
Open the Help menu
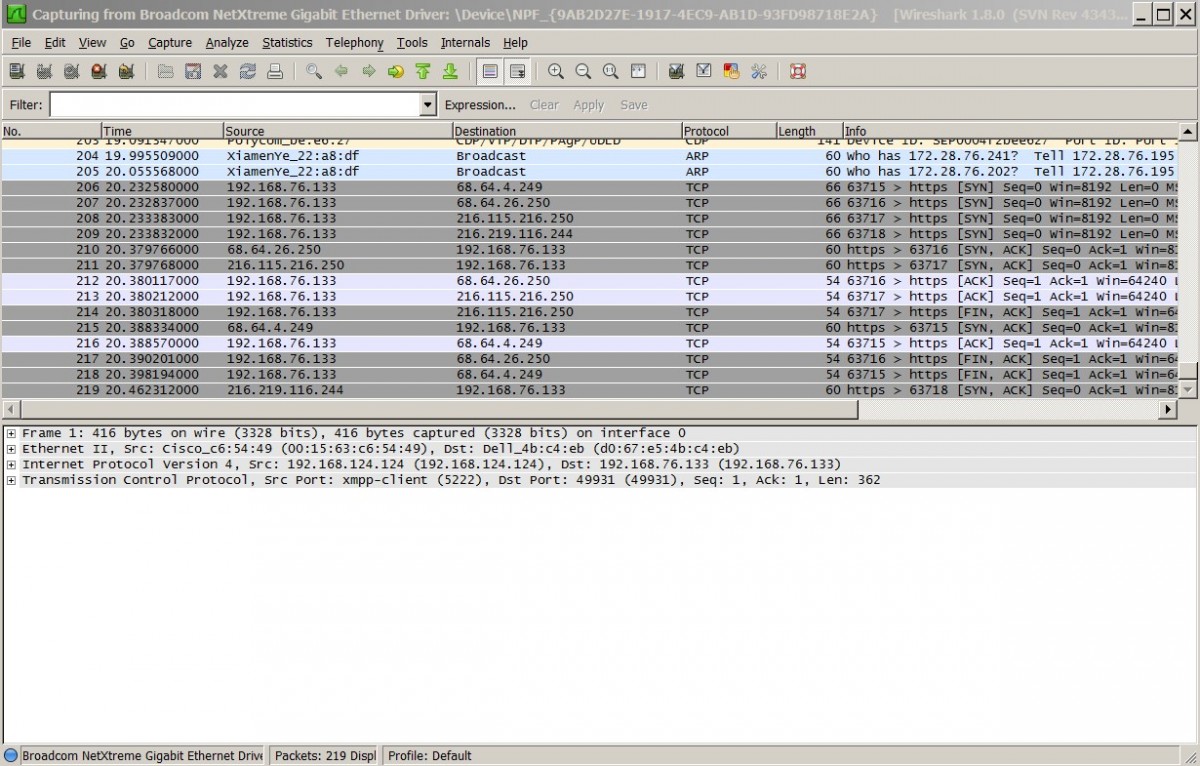(x=515, y=43)
